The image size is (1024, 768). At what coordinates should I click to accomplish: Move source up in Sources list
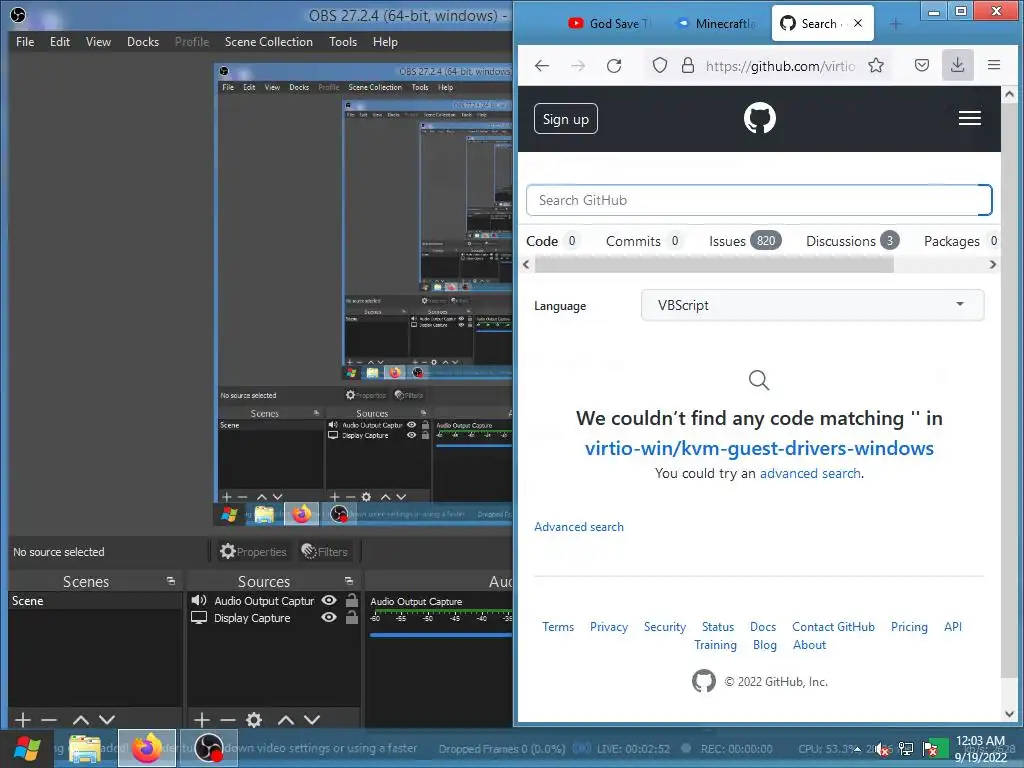point(286,720)
